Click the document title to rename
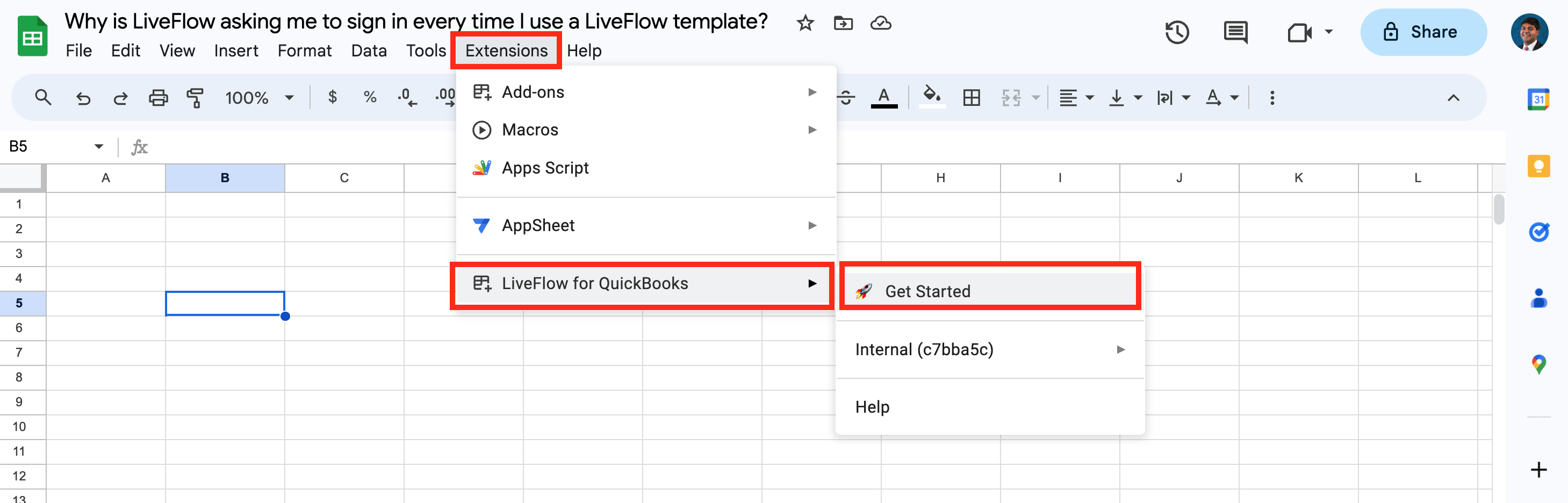Image resolution: width=1568 pixels, height=503 pixels. 416,21
